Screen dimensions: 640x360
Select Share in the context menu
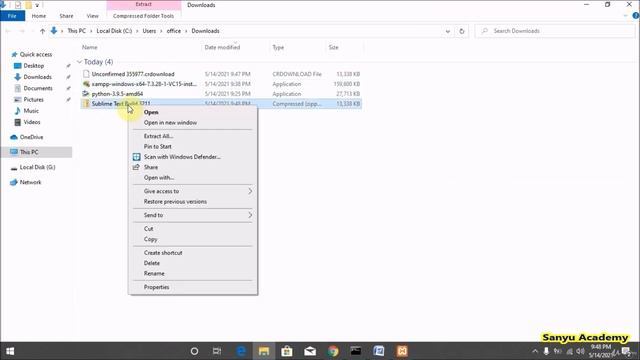[x=151, y=167]
